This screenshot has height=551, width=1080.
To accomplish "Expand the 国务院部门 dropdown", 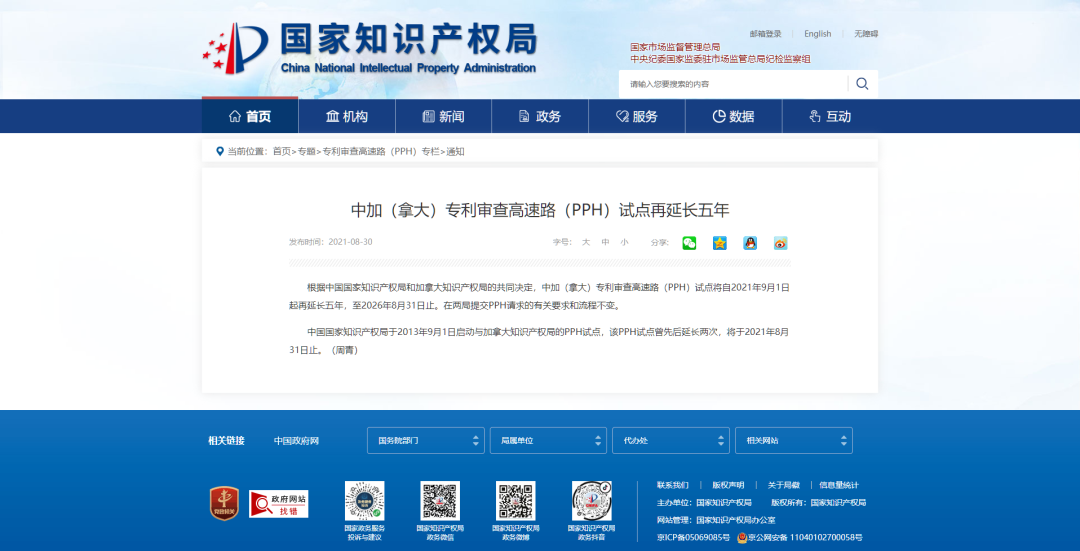I will 426,440.
